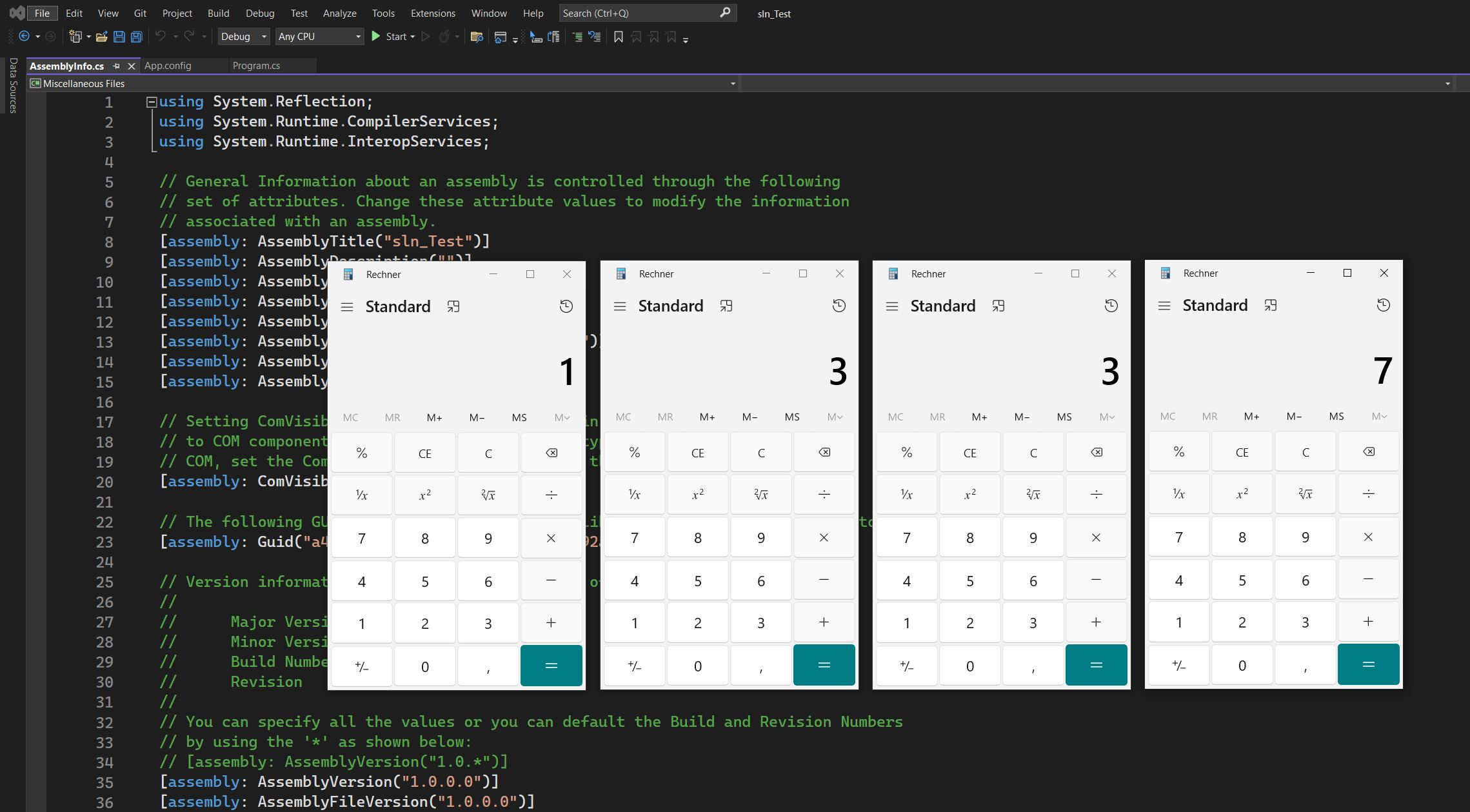The width and height of the screenshot is (1470, 812).
Task: Toggle Keep on top in second Rechner window
Action: (726, 306)
